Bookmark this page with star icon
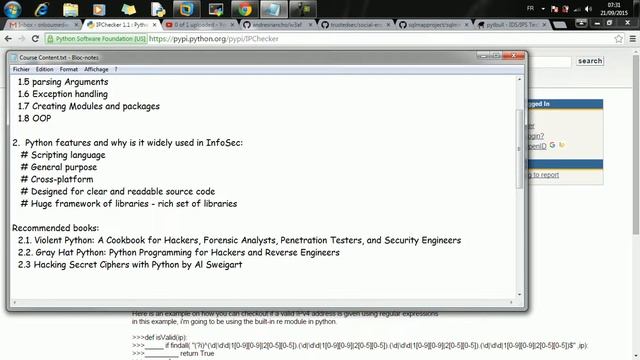The image size is (640, 360). point(618,39)
